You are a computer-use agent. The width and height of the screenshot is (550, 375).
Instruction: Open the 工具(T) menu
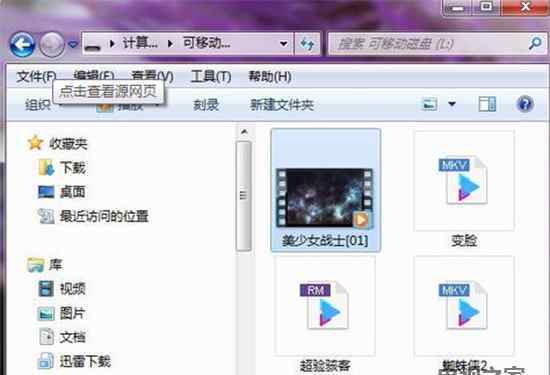coord(211,76)
